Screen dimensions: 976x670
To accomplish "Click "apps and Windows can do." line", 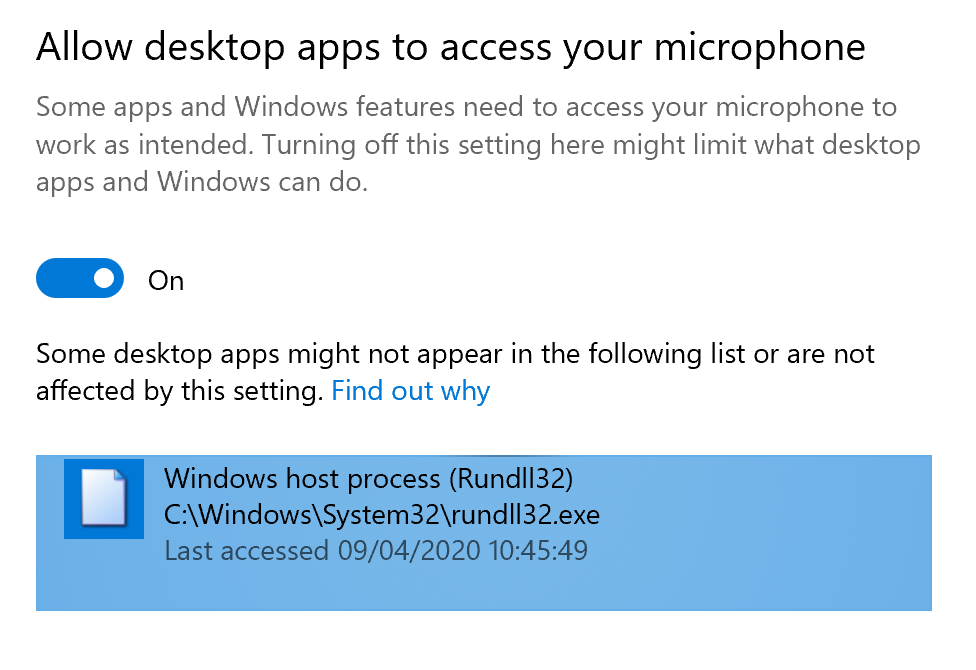I will (202, 182).
